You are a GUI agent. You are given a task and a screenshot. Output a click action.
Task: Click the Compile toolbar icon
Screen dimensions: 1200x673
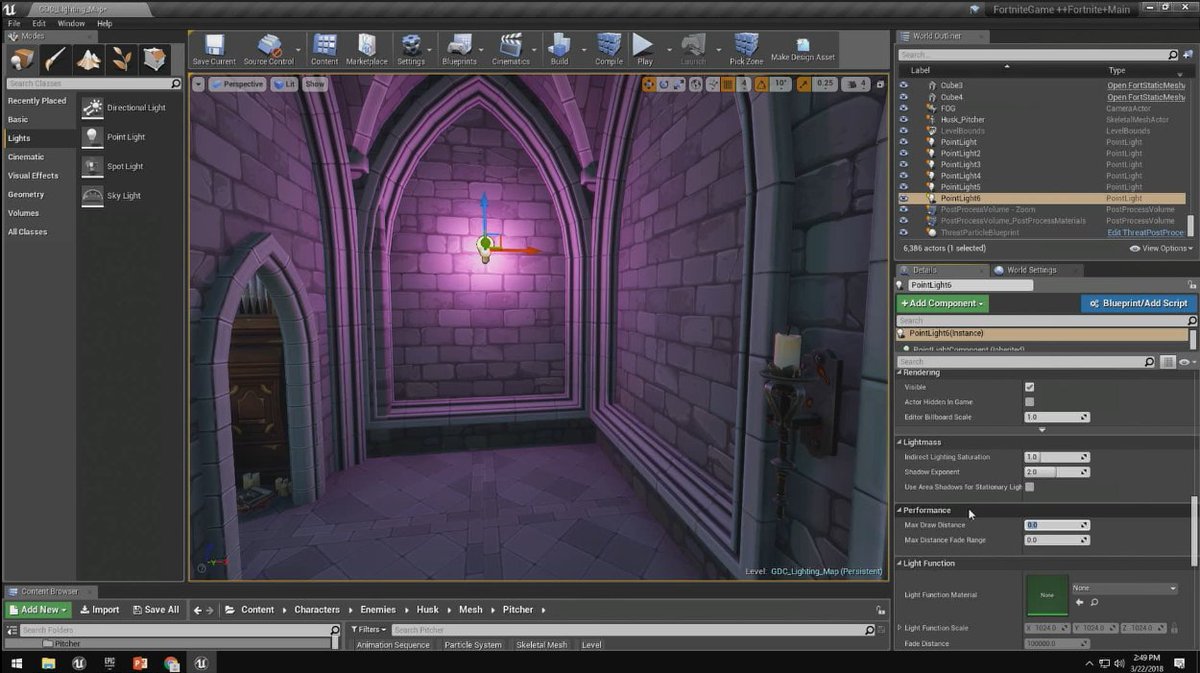coord(609,48)
